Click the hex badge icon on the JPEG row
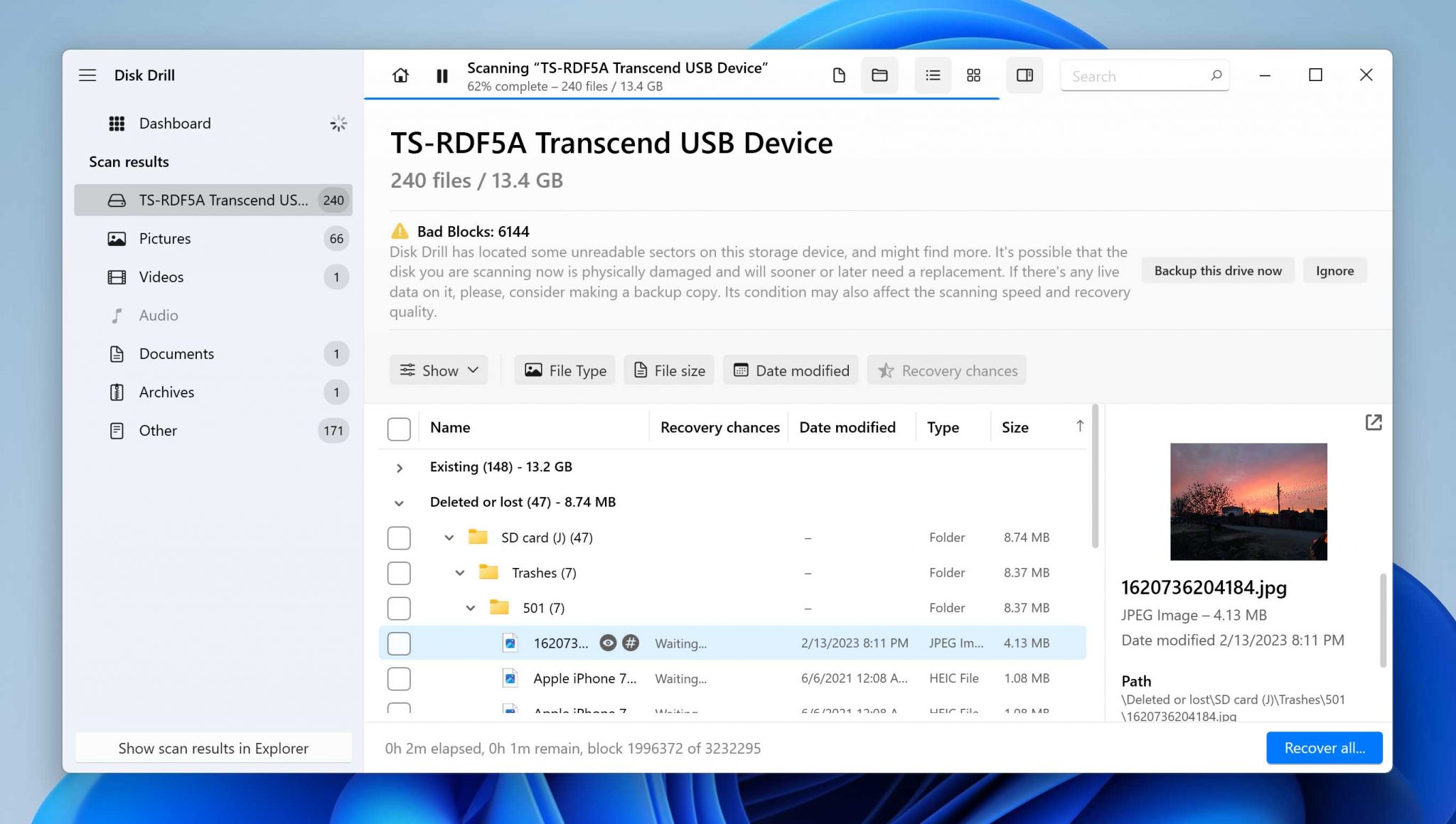 click(631, 643)
